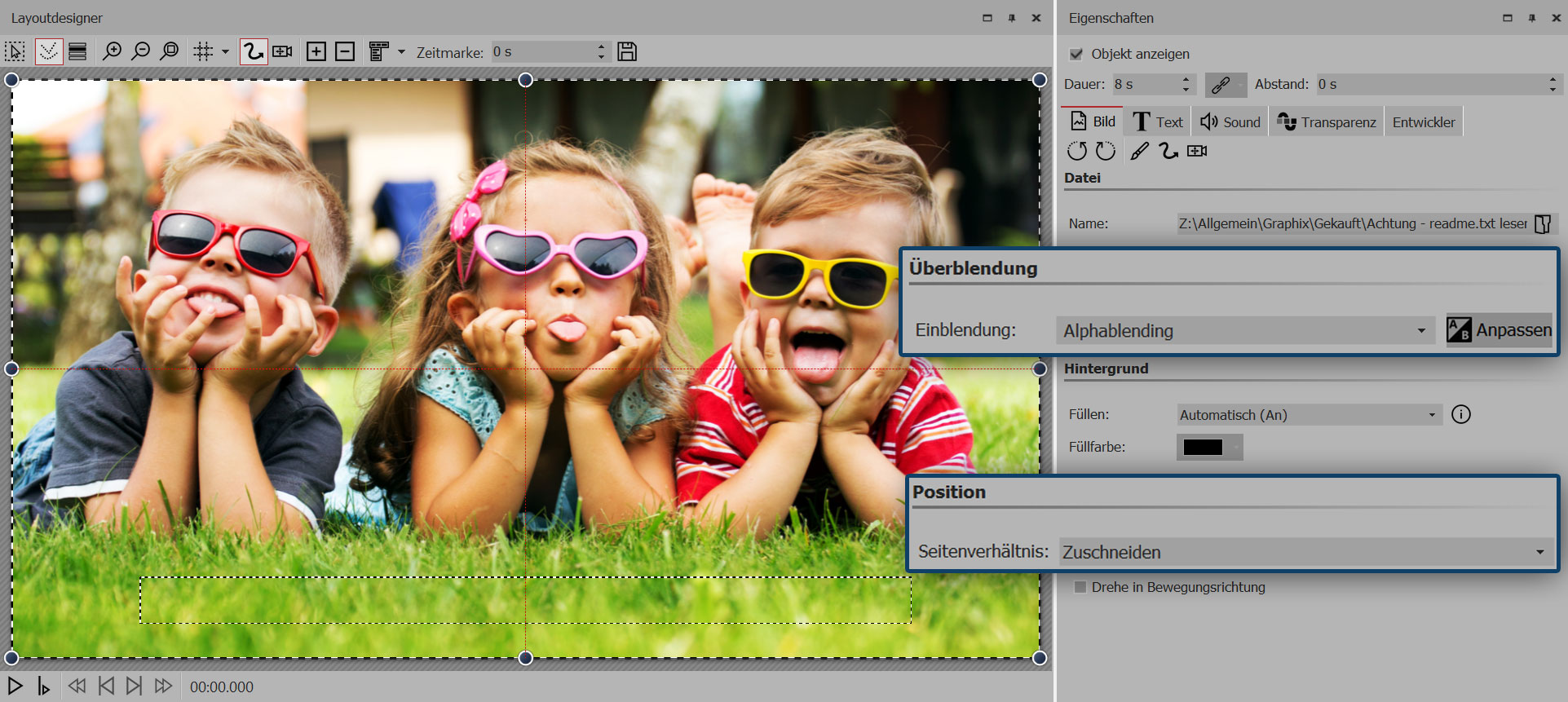The width and height of the screenshot is (1568, 702).
Task: Click the save floppy disk icon
Action: pyautogui.click(x=627, y=52)
